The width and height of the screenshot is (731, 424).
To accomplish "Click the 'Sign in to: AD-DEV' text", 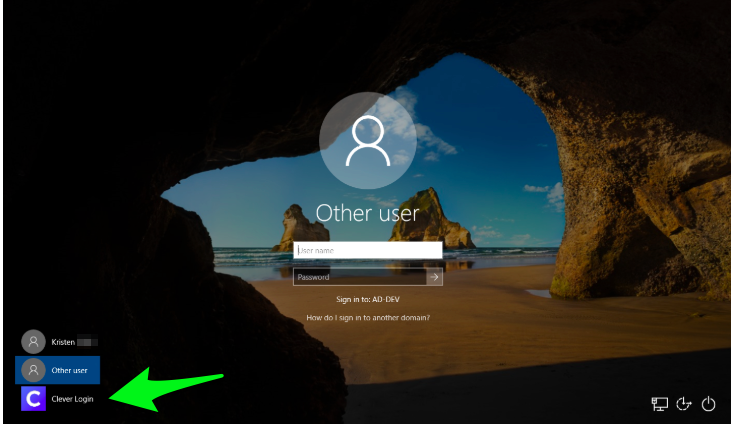I will [x=368, y=299].
